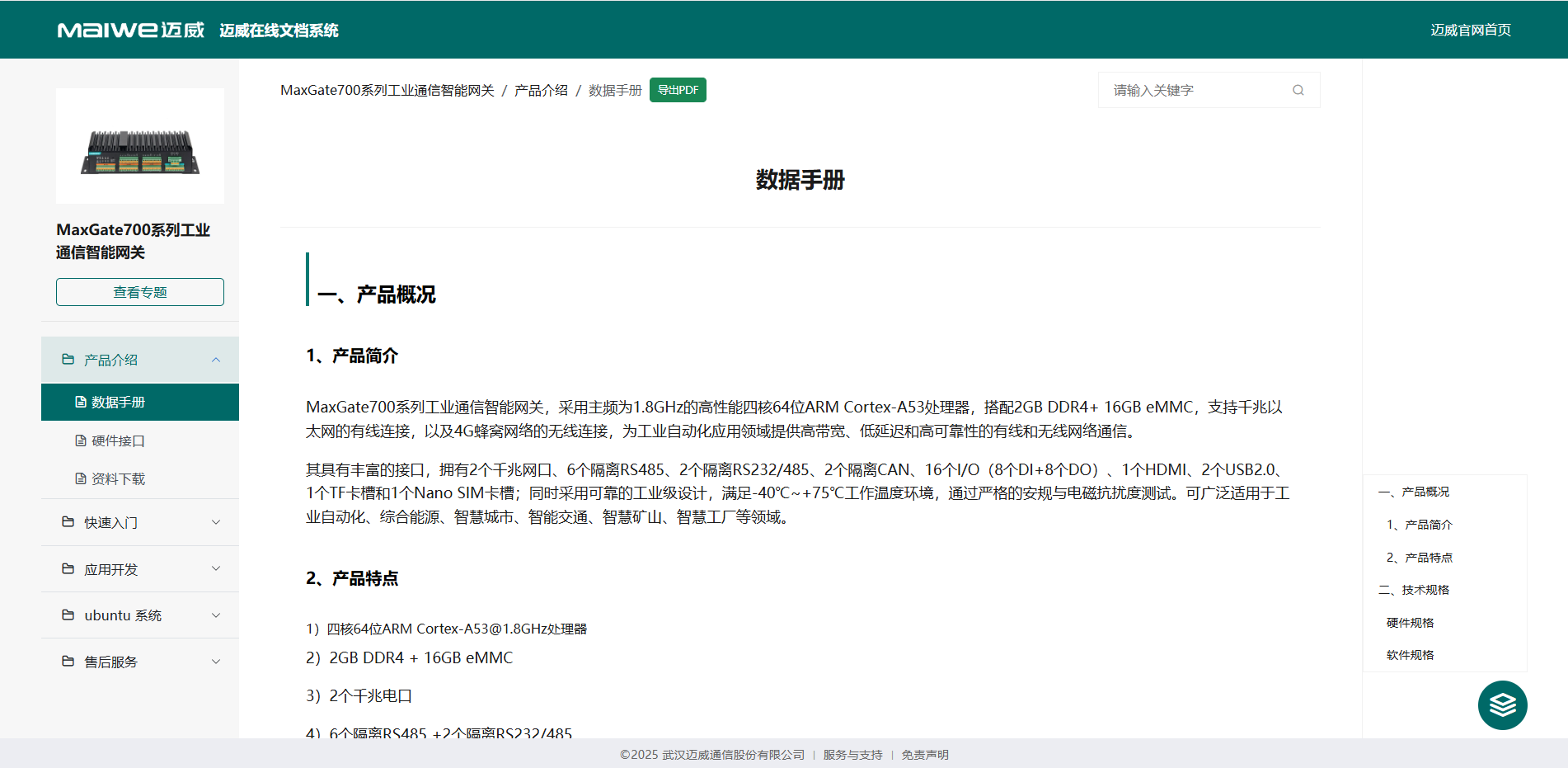Click the folder icon beside 售后服务

68,662
